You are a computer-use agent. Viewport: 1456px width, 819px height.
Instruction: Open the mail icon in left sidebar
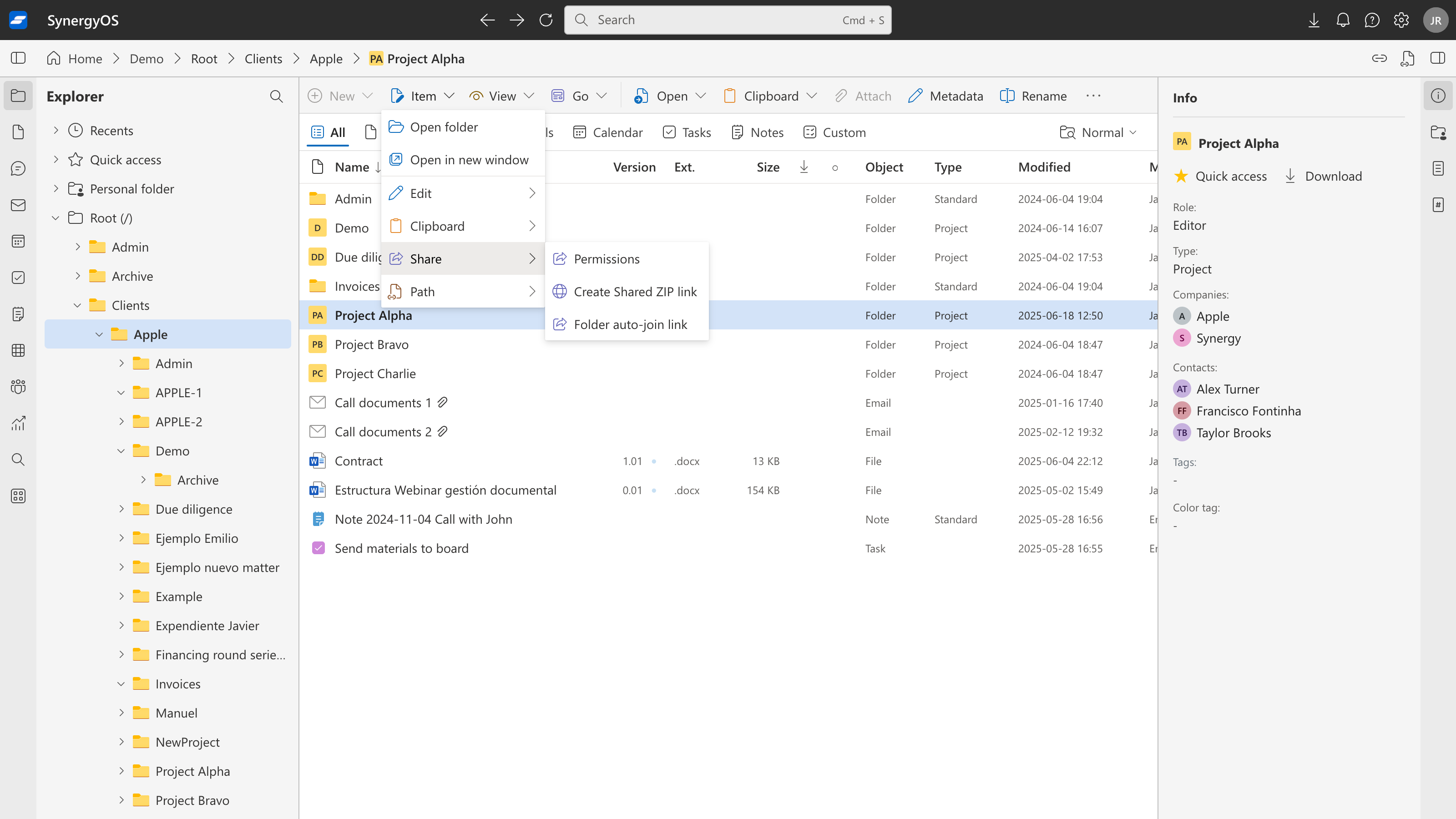click(x=18, y=205)
